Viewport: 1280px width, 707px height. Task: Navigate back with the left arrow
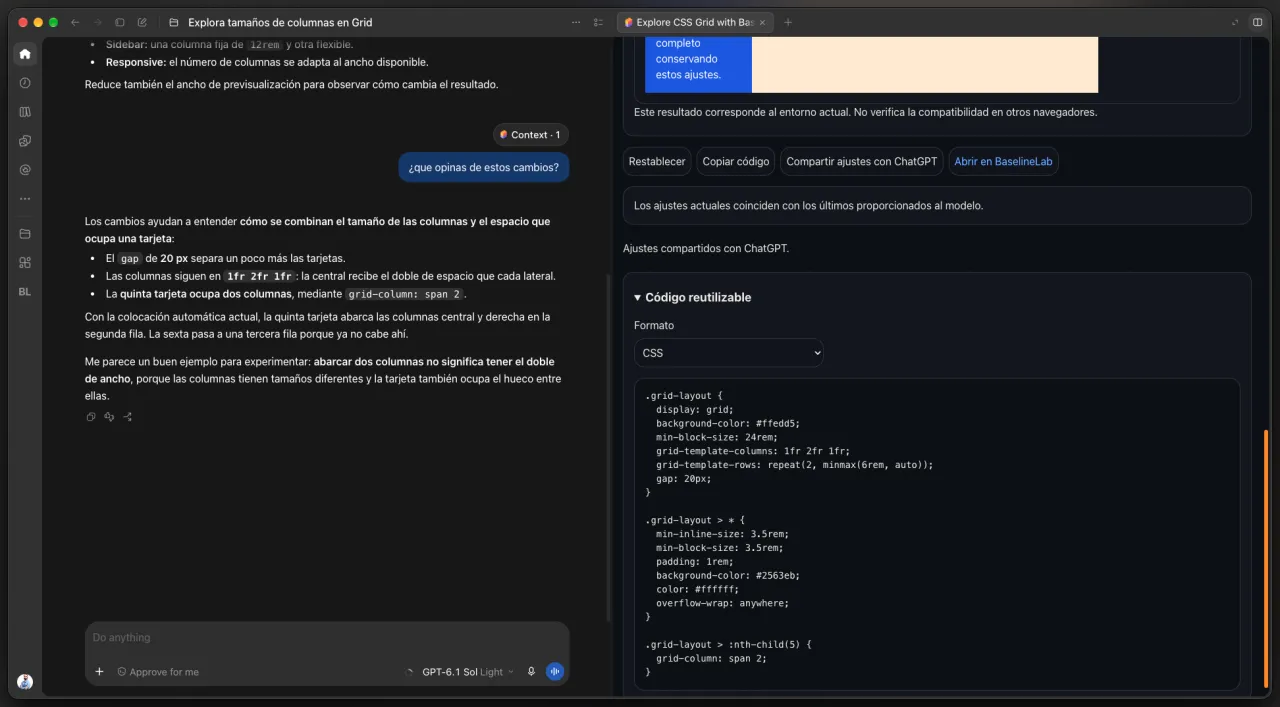coord(75,22)
